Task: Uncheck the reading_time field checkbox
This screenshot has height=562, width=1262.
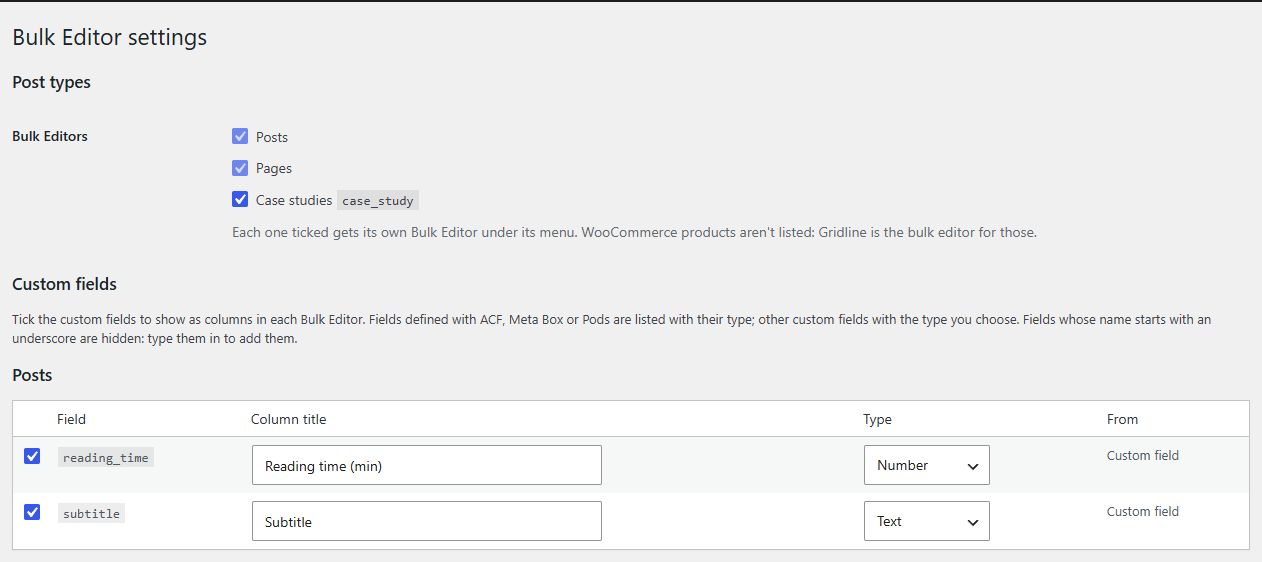Action: click(32, 456)
